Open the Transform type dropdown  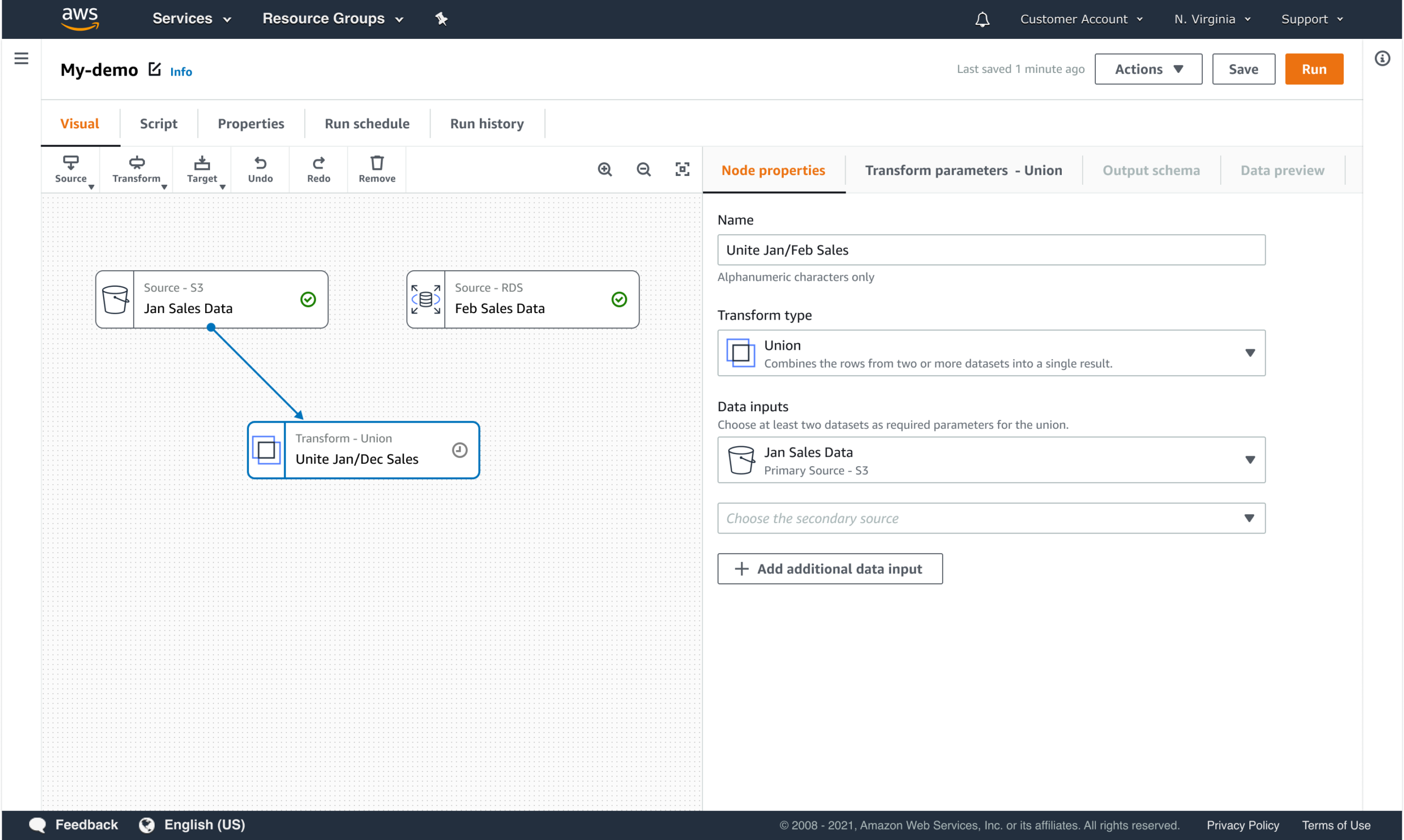coord(991,353)
